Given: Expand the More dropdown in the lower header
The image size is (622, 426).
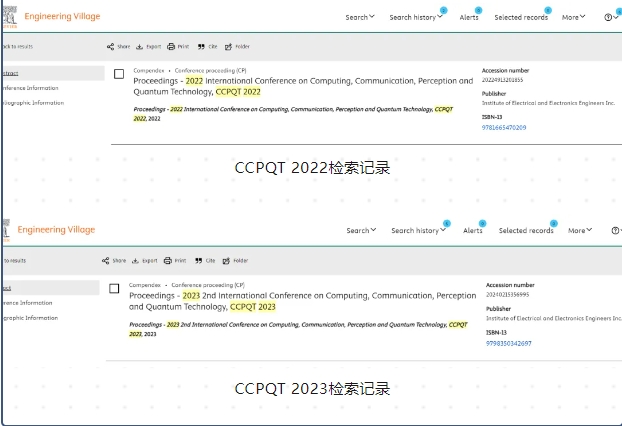Looking at the screenshot, I should [580, 230].
